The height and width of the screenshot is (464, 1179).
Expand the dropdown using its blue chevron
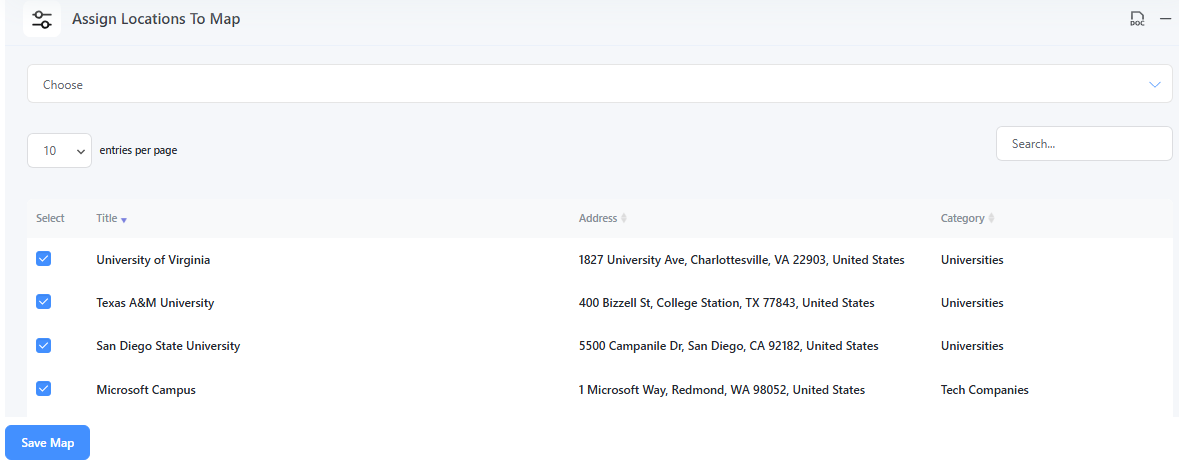pyautogui.click(x=1155, y=84)
